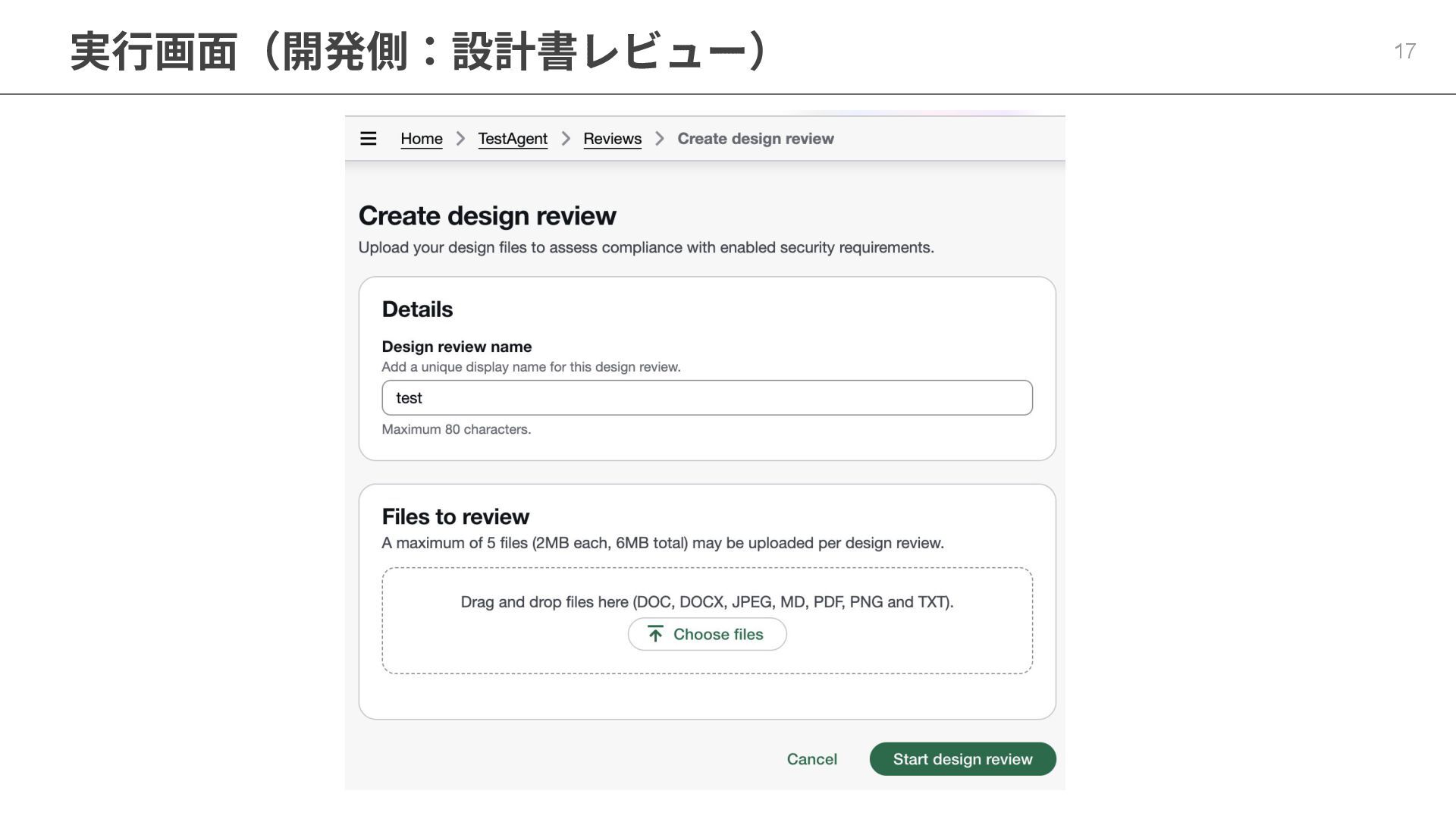1456x819 pixels.
Task: Click the chevron after Reviews breadcrumb
Action: (x=660, y=139)
